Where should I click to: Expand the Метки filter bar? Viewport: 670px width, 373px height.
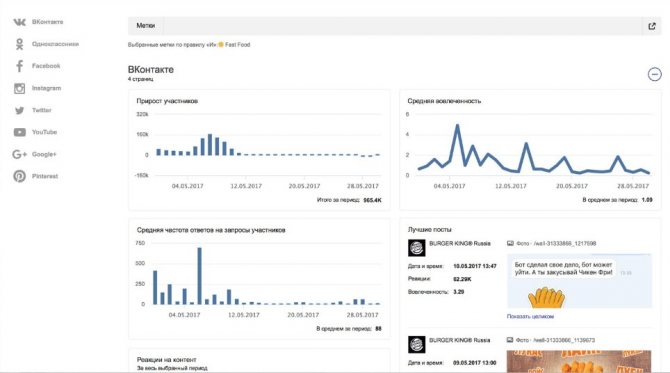tap(385, 26)
